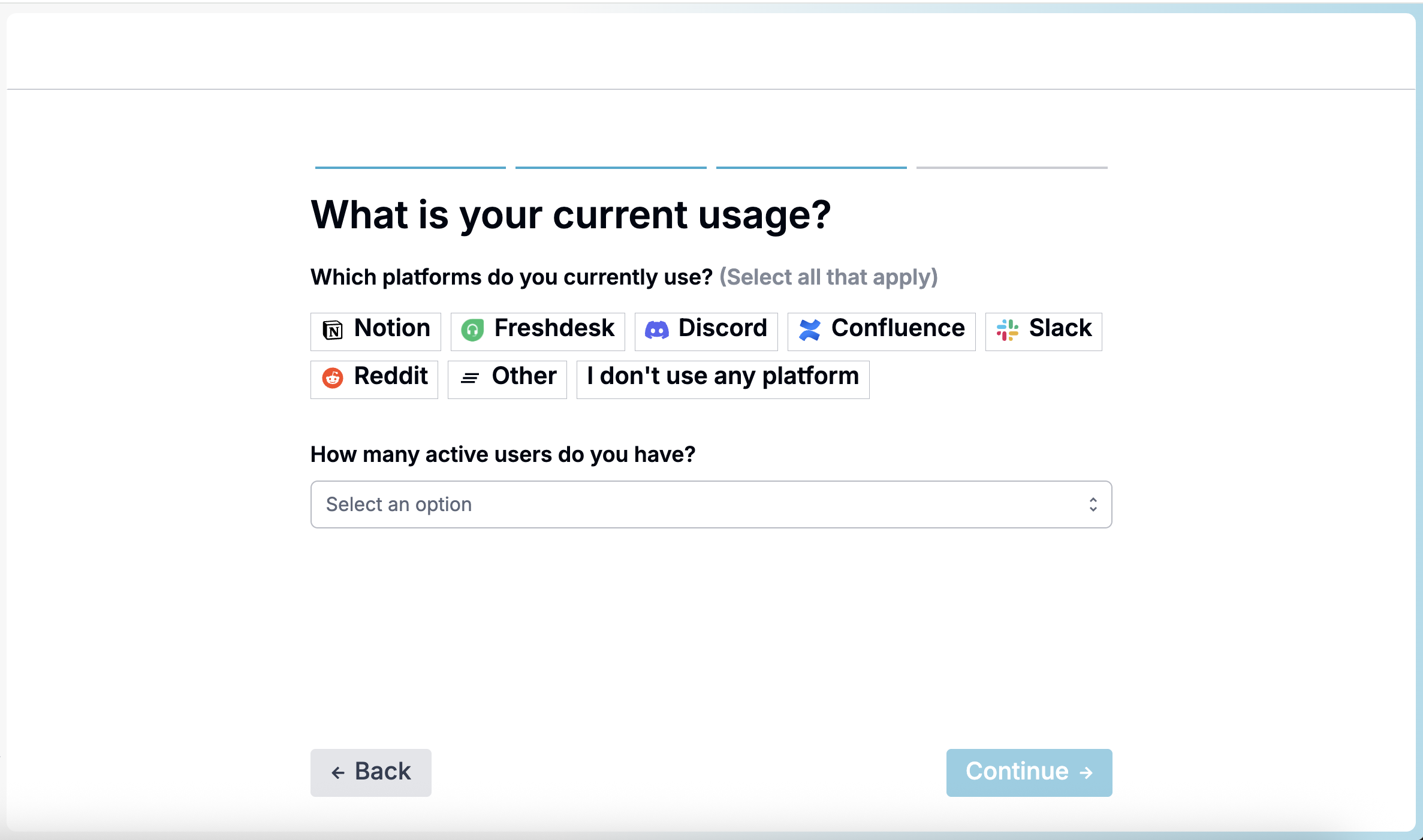Select Slack as a platform
The height and width of the screenshot is (840, 1423).
1044,331
